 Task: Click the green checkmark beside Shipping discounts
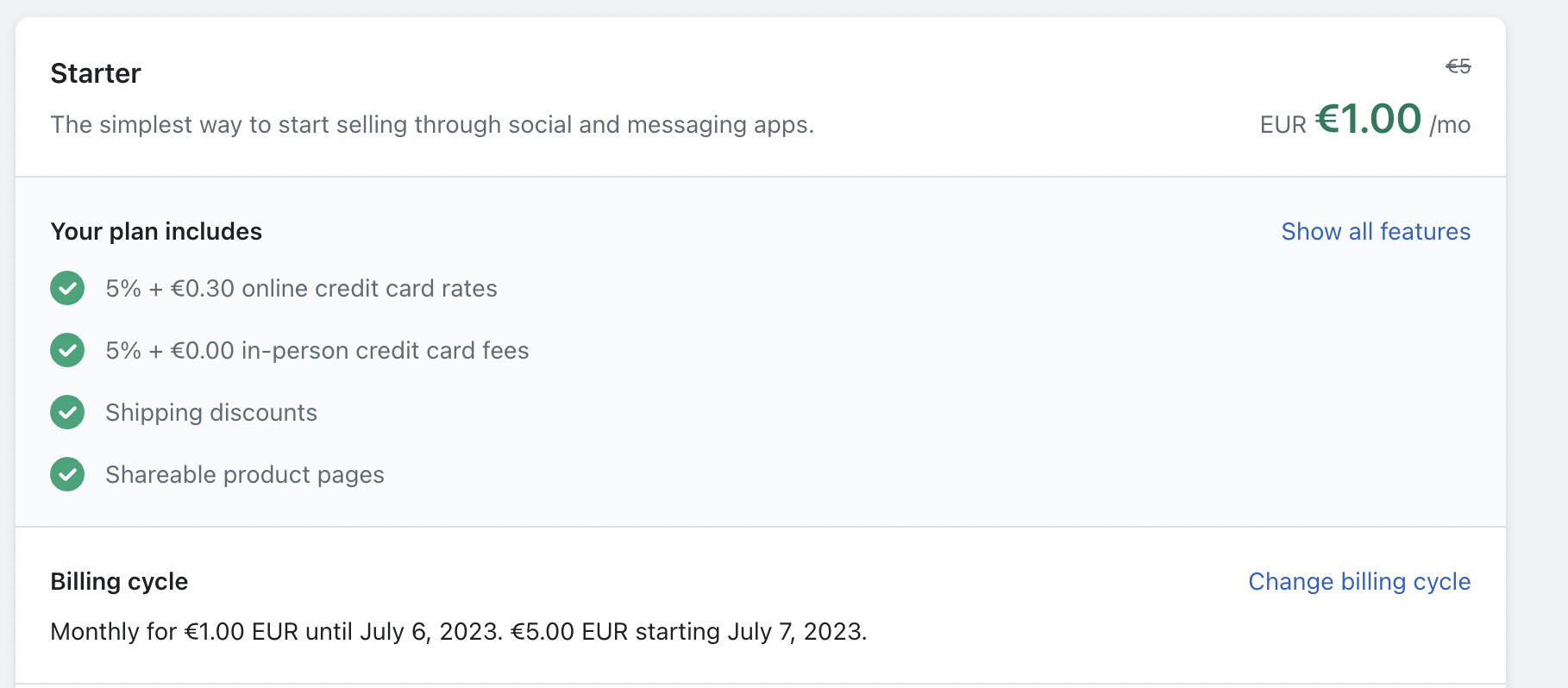[67, 412]
